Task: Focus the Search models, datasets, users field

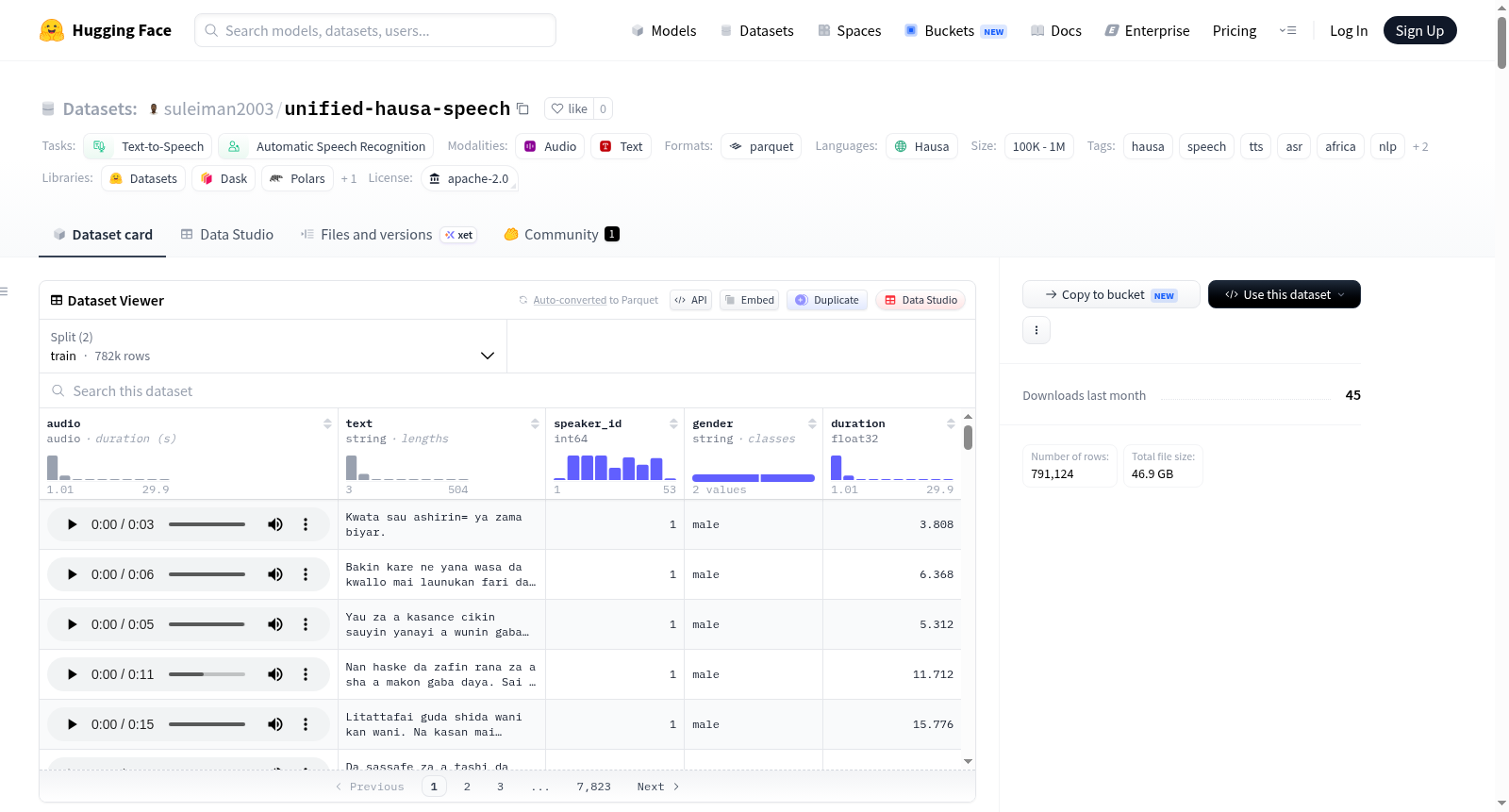Action: point(375,30)
